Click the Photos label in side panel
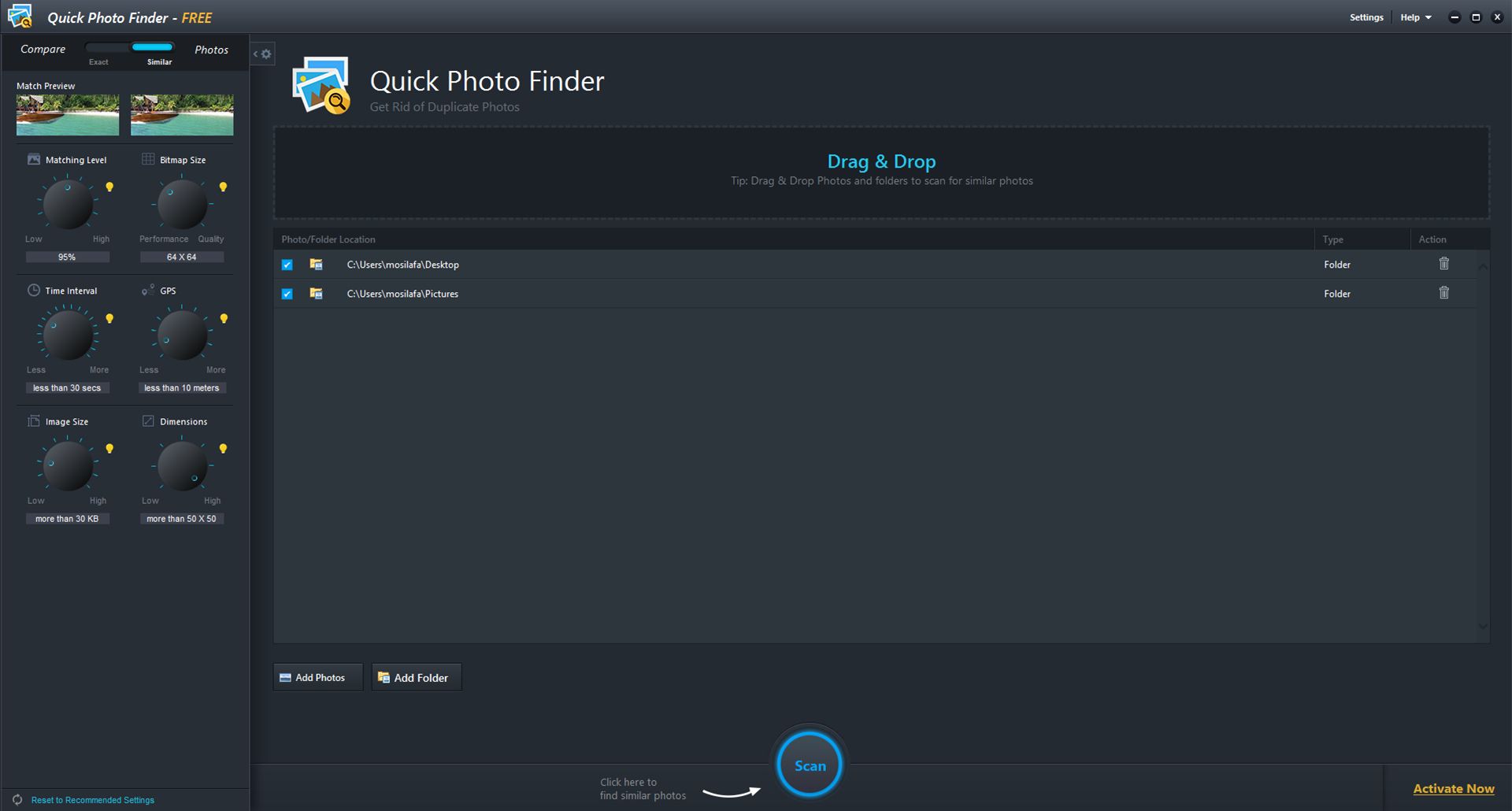1512x811 pixels. [211, 50]
